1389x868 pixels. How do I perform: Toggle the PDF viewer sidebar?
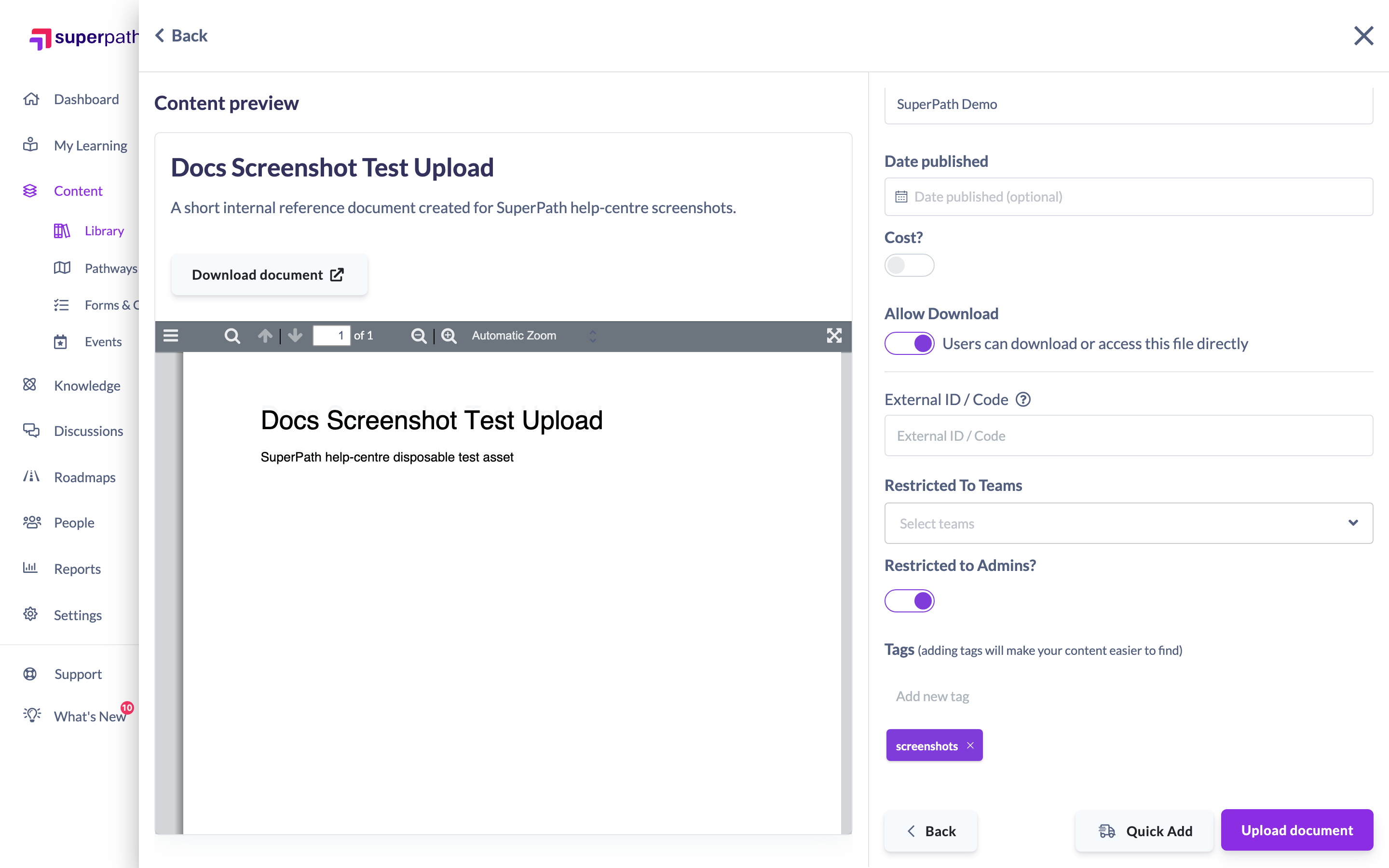tap(171, 336)
